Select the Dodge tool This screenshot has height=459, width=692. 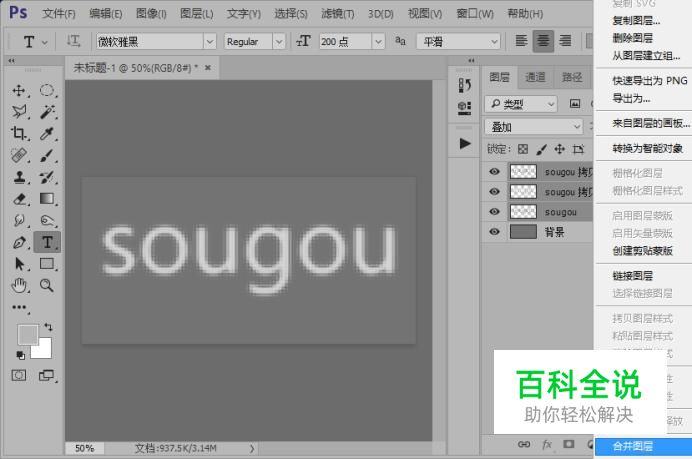[47, 220]
